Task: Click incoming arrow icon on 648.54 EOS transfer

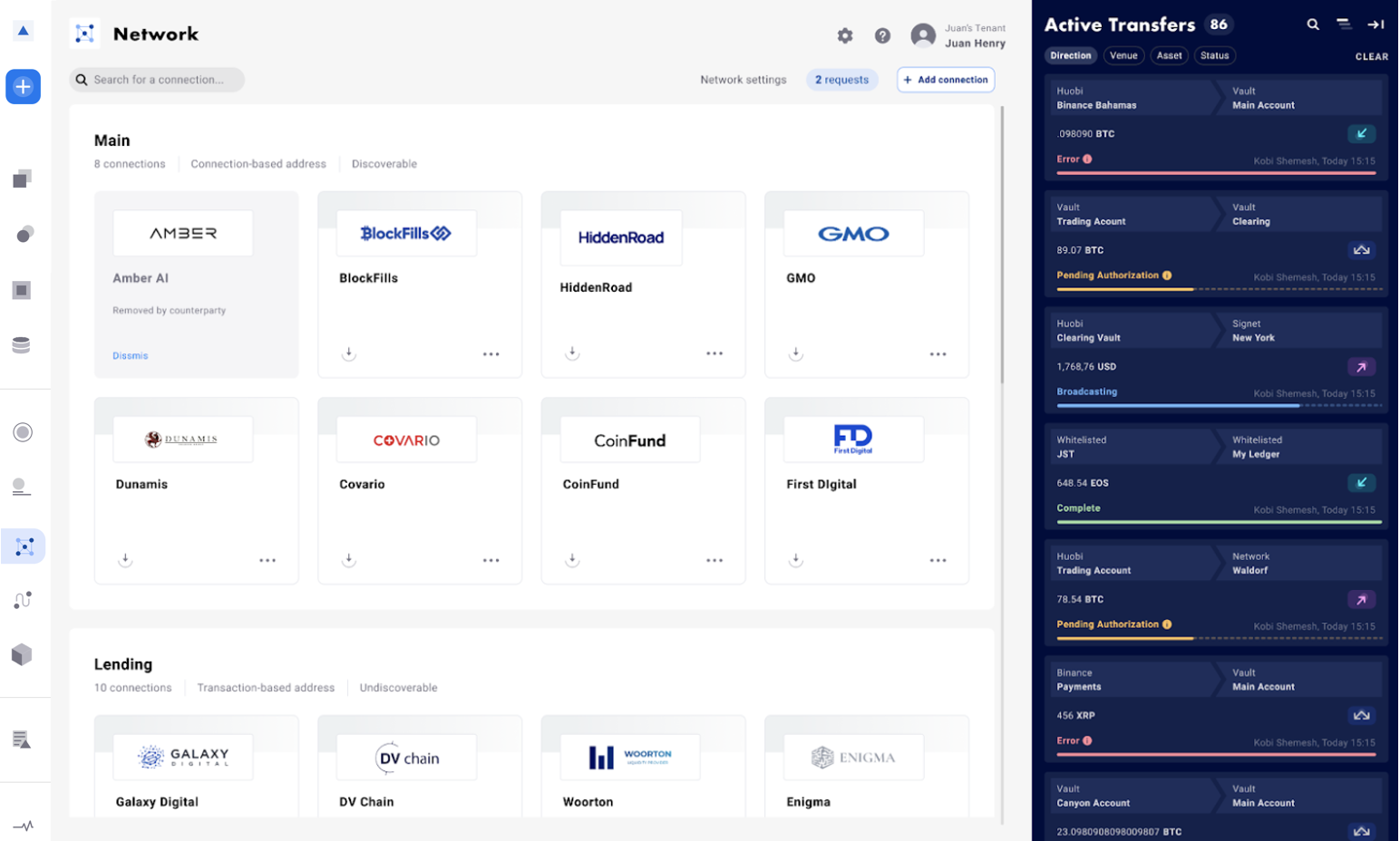Action: click(1361, 483)
